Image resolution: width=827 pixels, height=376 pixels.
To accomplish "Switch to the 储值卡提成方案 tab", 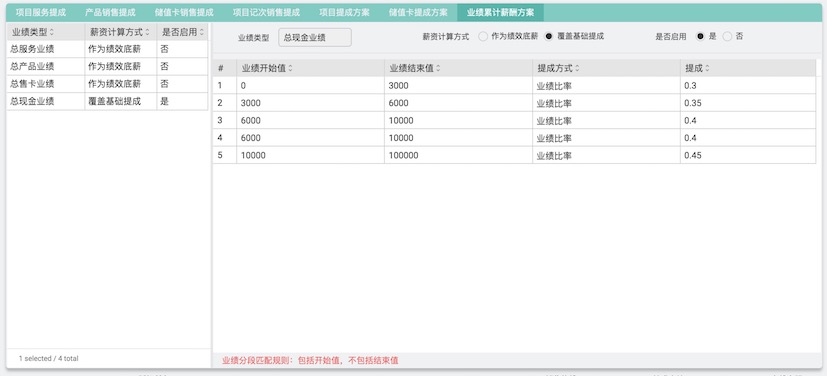I will point(418,13).
